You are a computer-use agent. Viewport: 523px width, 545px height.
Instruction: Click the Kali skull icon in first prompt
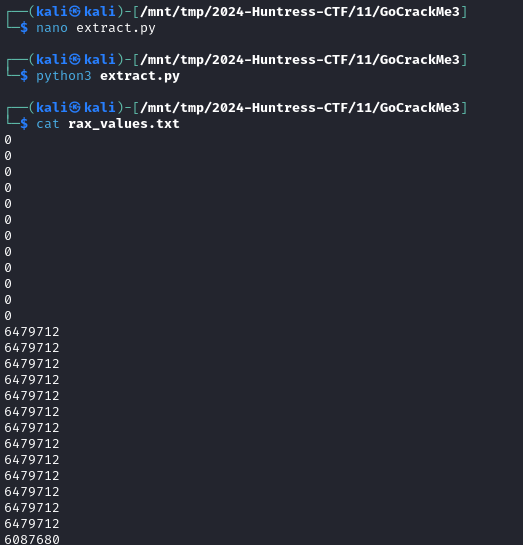click(75, 12)
